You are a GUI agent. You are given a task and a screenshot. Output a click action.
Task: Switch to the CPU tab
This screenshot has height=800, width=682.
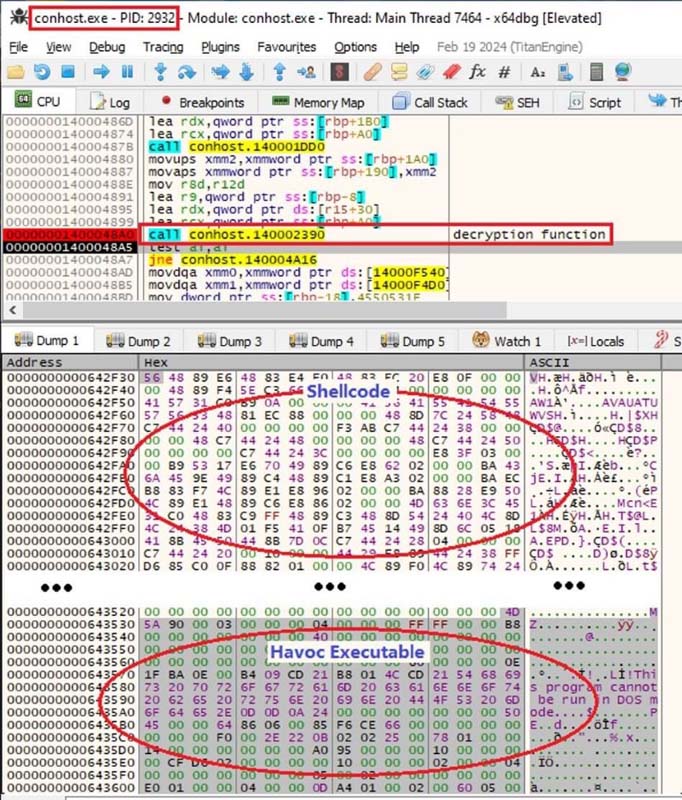[38, 101]
